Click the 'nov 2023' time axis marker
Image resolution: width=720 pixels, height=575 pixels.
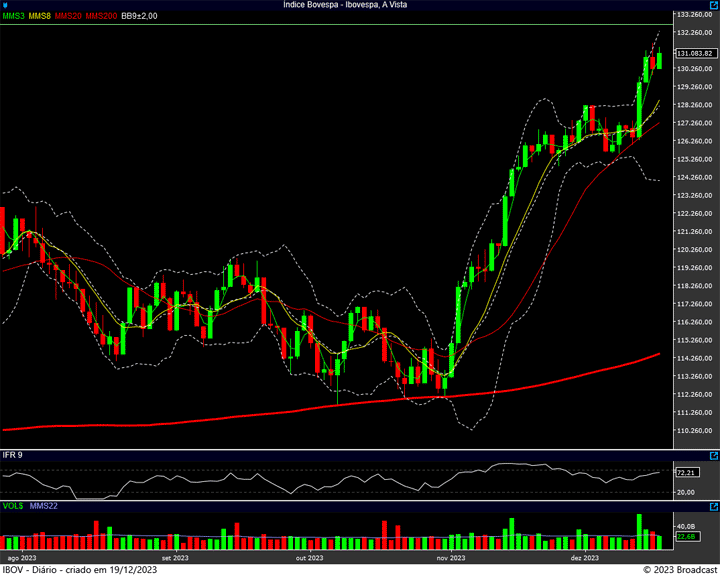(x=451, y=557)
